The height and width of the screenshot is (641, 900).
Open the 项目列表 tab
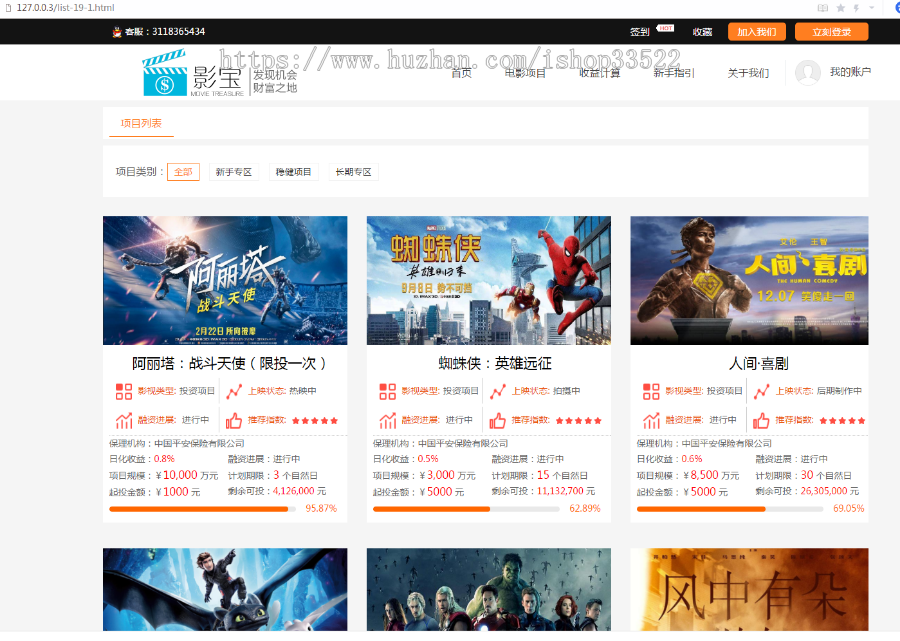pyautogui.click(x=141, y=124)
